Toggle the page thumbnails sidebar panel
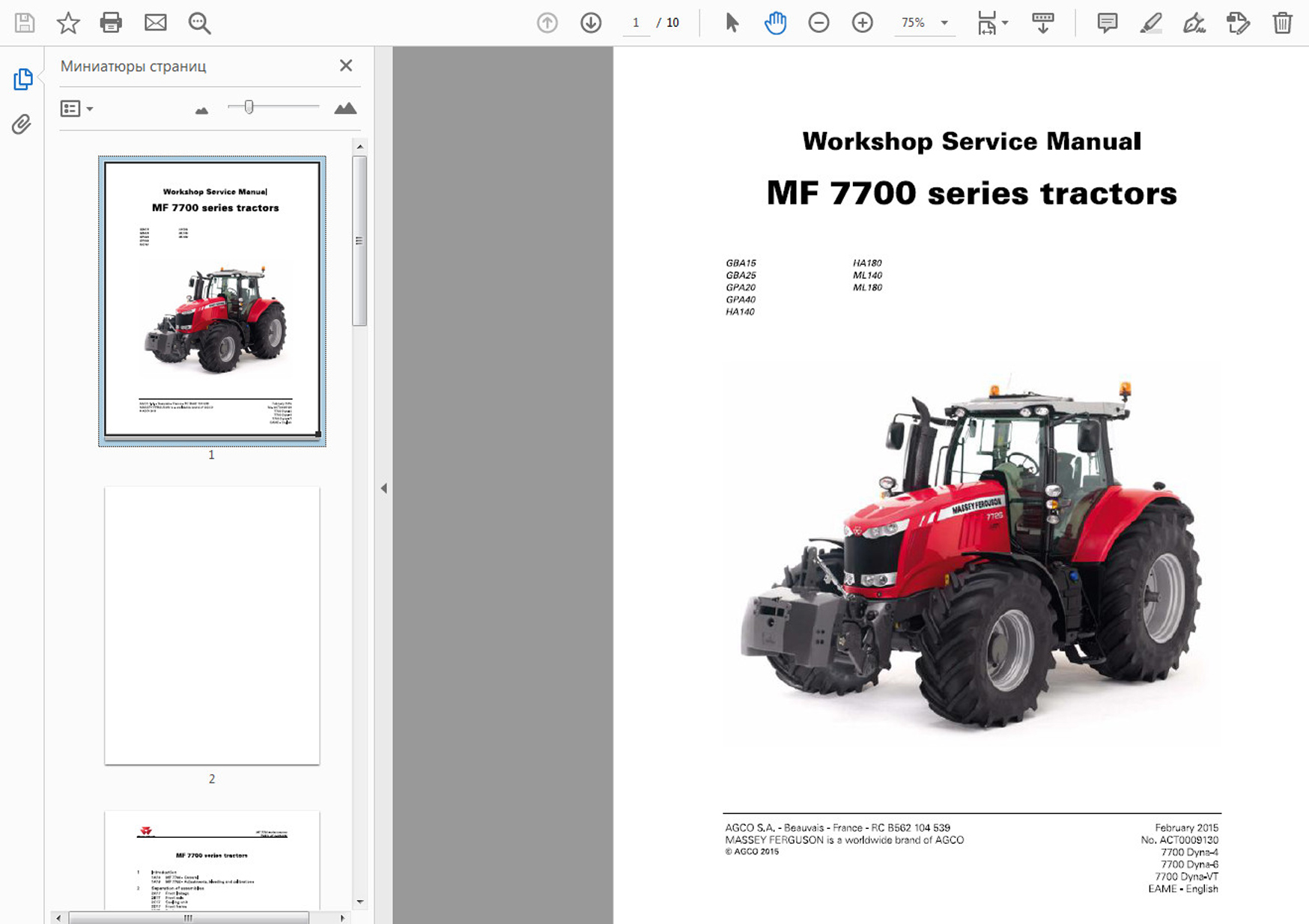The height and width of the screenshot is (924, 1309). tap(22, 79)
